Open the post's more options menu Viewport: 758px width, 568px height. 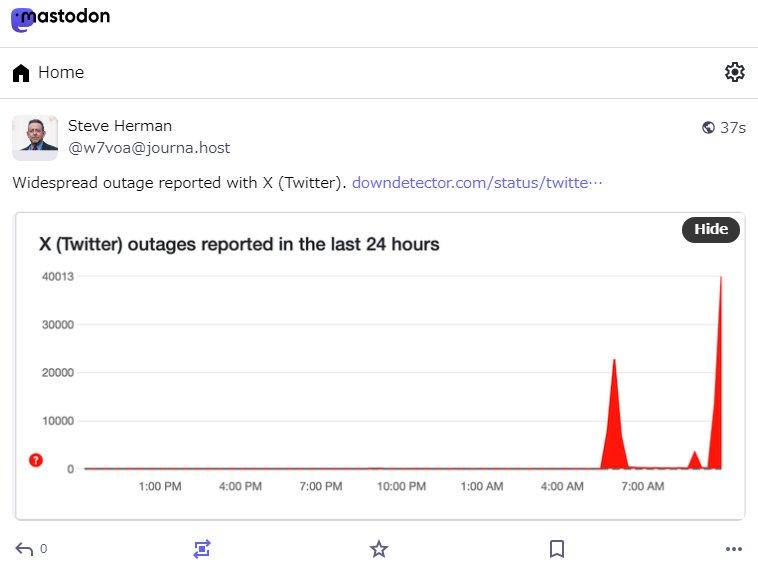(x=733, y=548)
